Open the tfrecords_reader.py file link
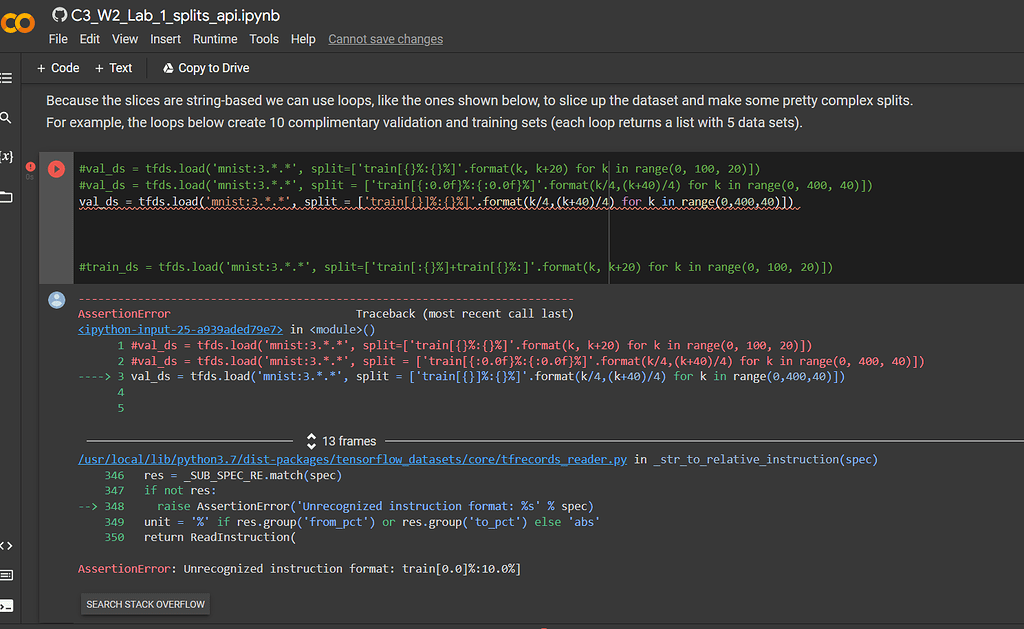 (x=352, y=459)
